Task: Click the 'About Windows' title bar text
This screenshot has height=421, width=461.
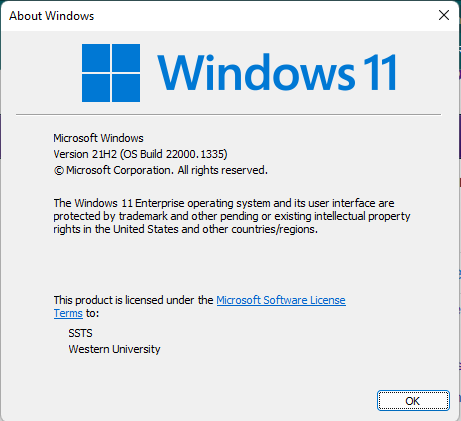Action: point(52,16)
